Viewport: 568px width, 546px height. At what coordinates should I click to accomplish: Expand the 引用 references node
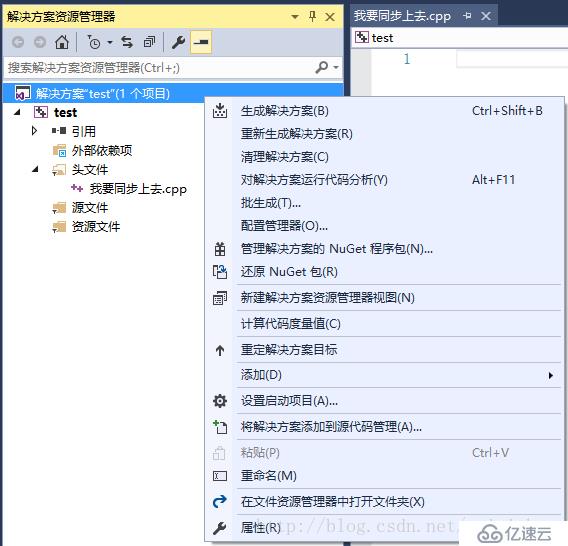(x=34, y=131)
